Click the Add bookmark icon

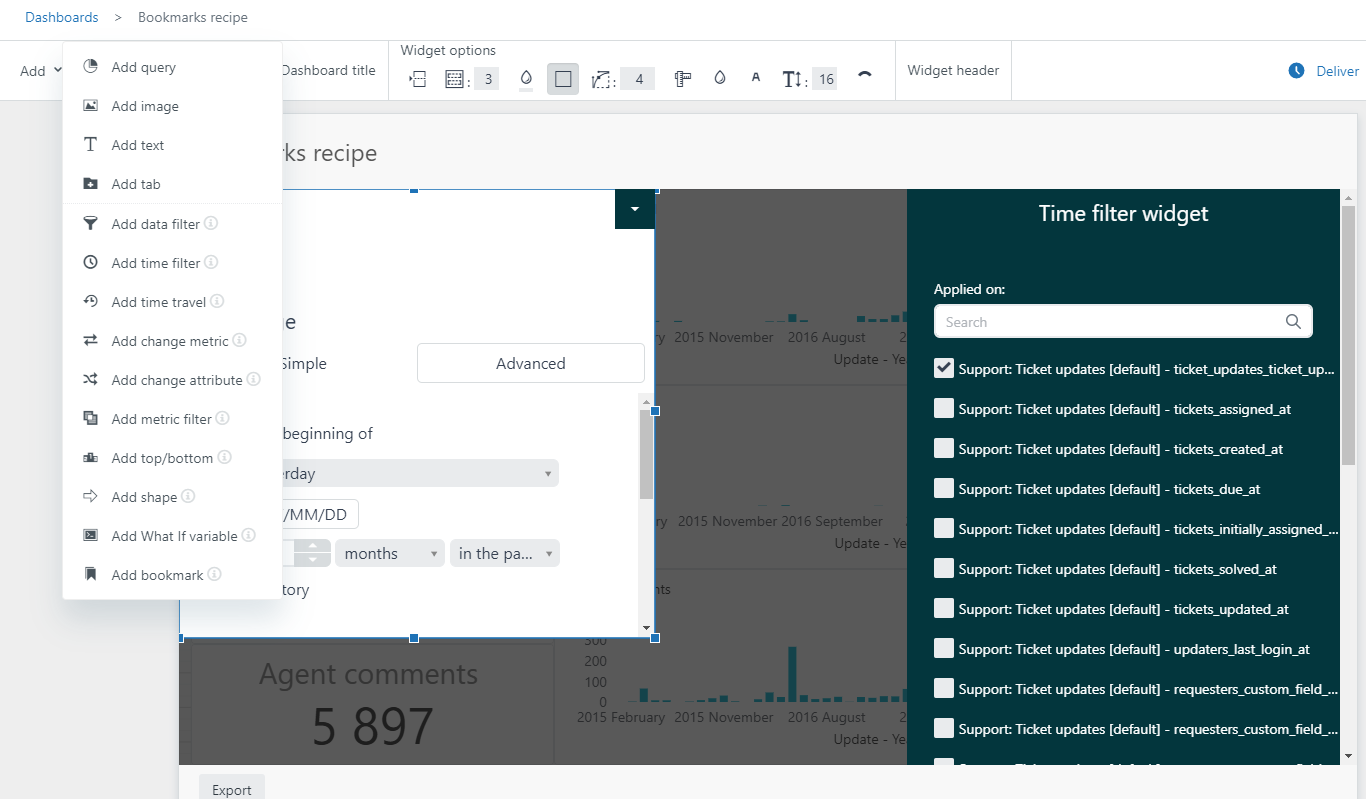pos(89,574)
